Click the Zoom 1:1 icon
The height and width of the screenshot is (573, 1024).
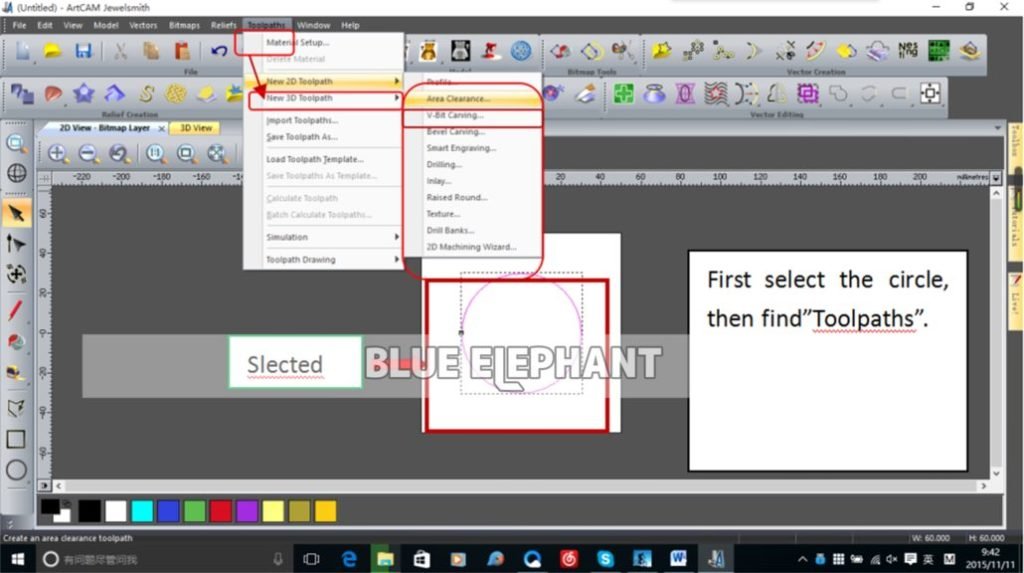155,154
